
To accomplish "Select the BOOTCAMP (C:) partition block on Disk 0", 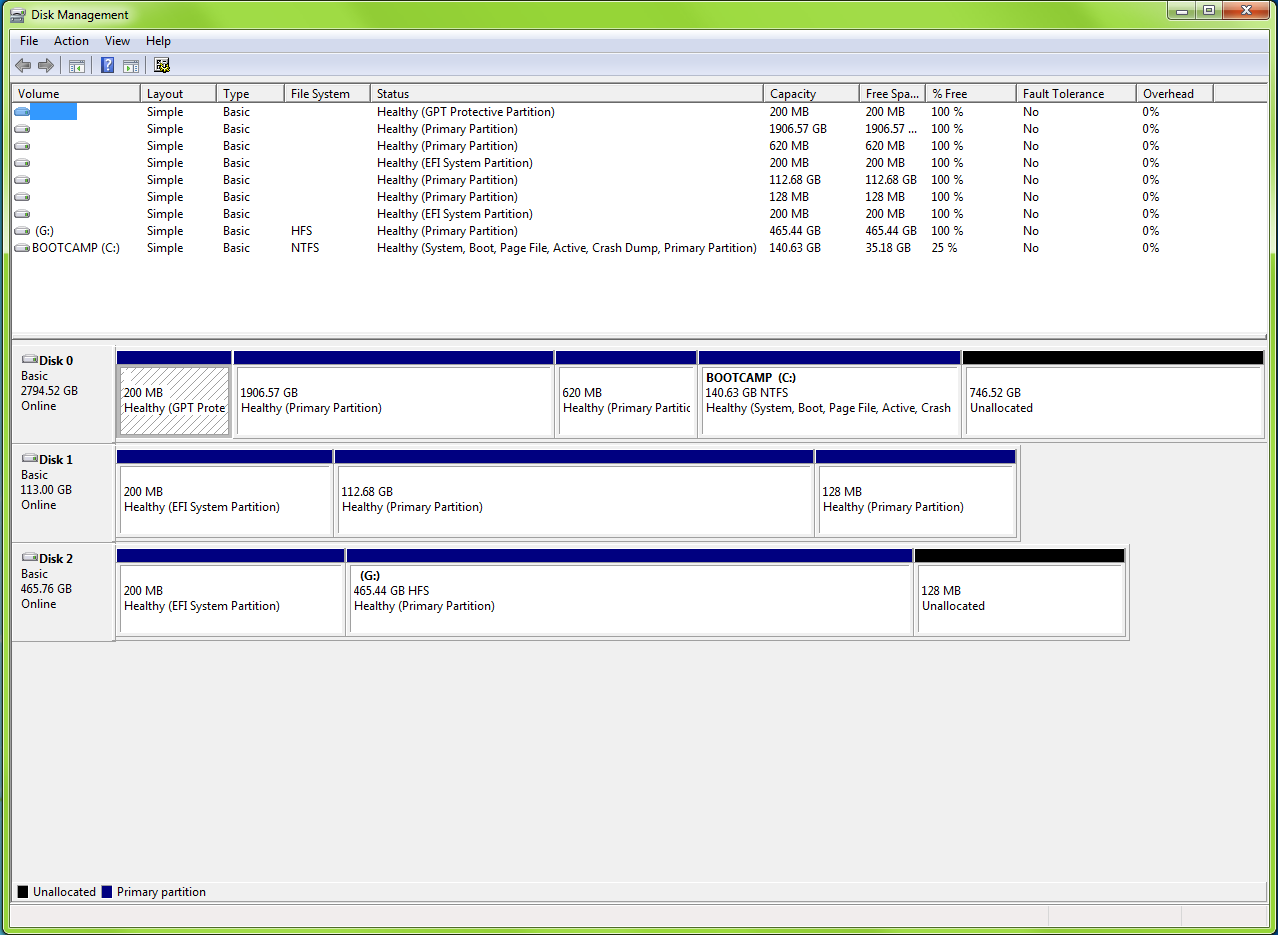I will click(829, 393).
